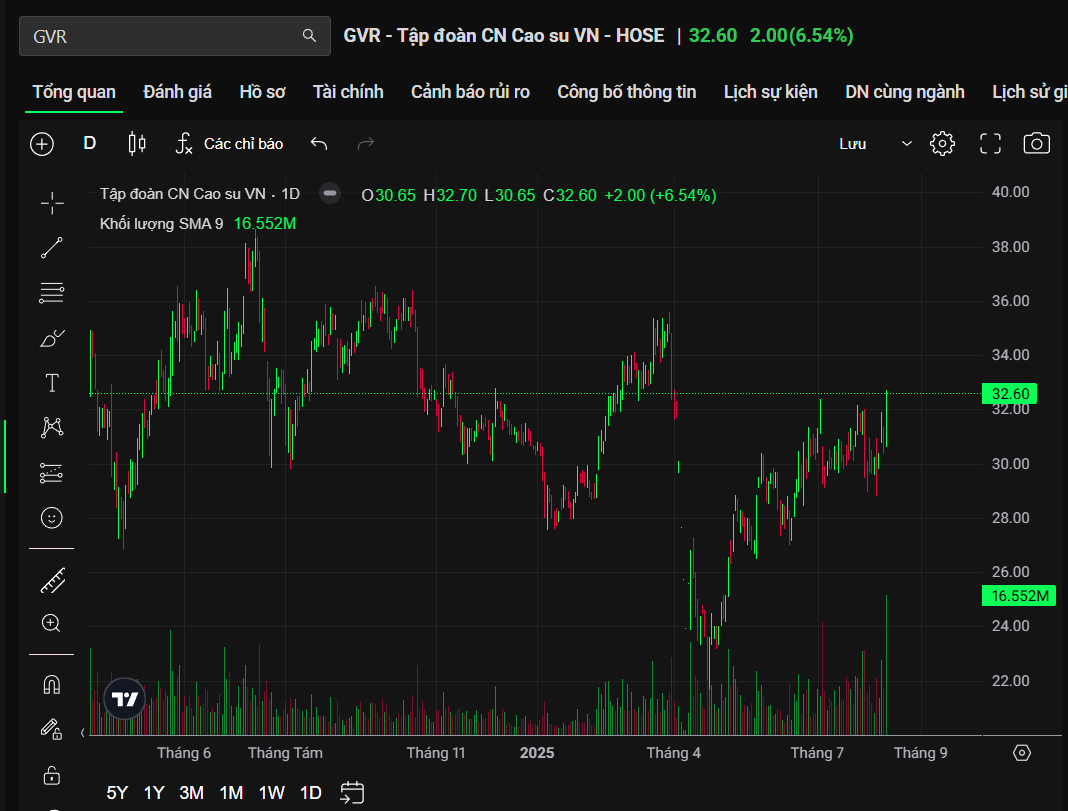
Task: Click the O30.65 open value in legend
Action: 388,195
